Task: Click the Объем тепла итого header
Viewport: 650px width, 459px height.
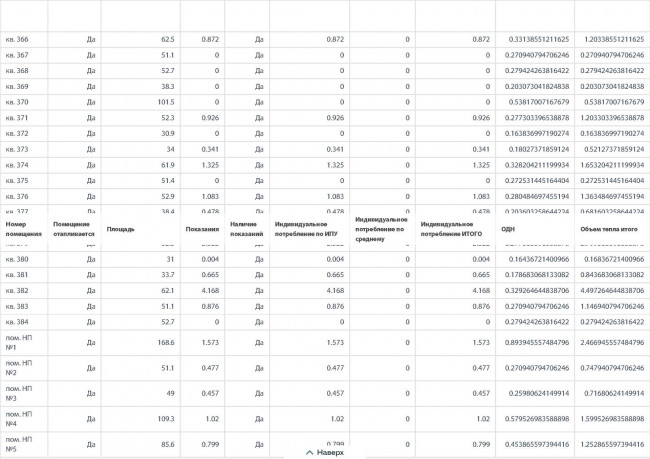Action: pyautogui.click(x=609, y=229)
